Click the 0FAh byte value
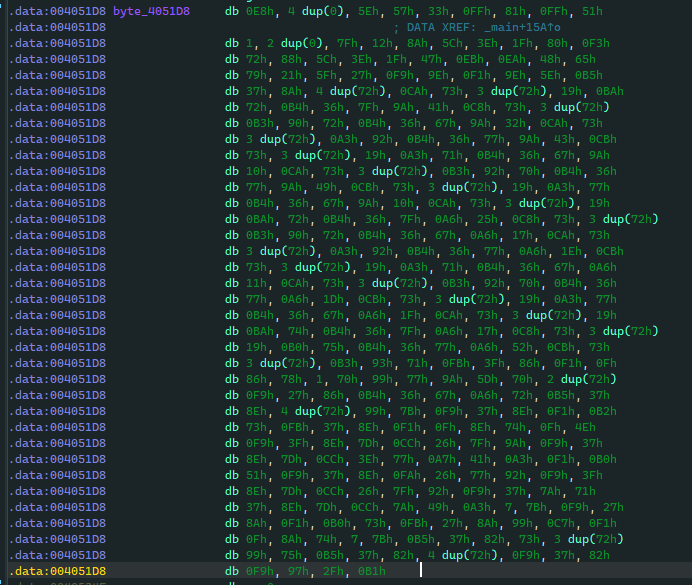Viewport: 692px width, 585px height. pyautogui.click(x=407, y=475)
